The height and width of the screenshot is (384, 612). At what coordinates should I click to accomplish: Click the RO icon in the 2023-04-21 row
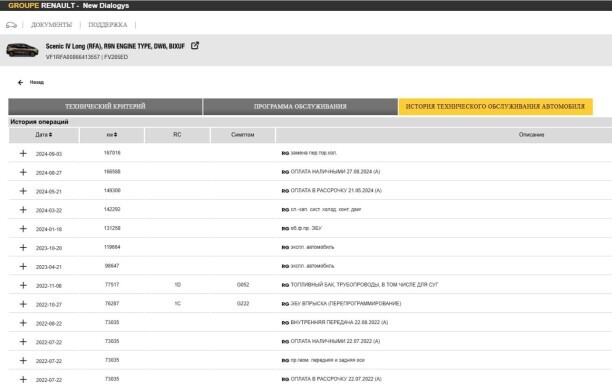point(285,266)
